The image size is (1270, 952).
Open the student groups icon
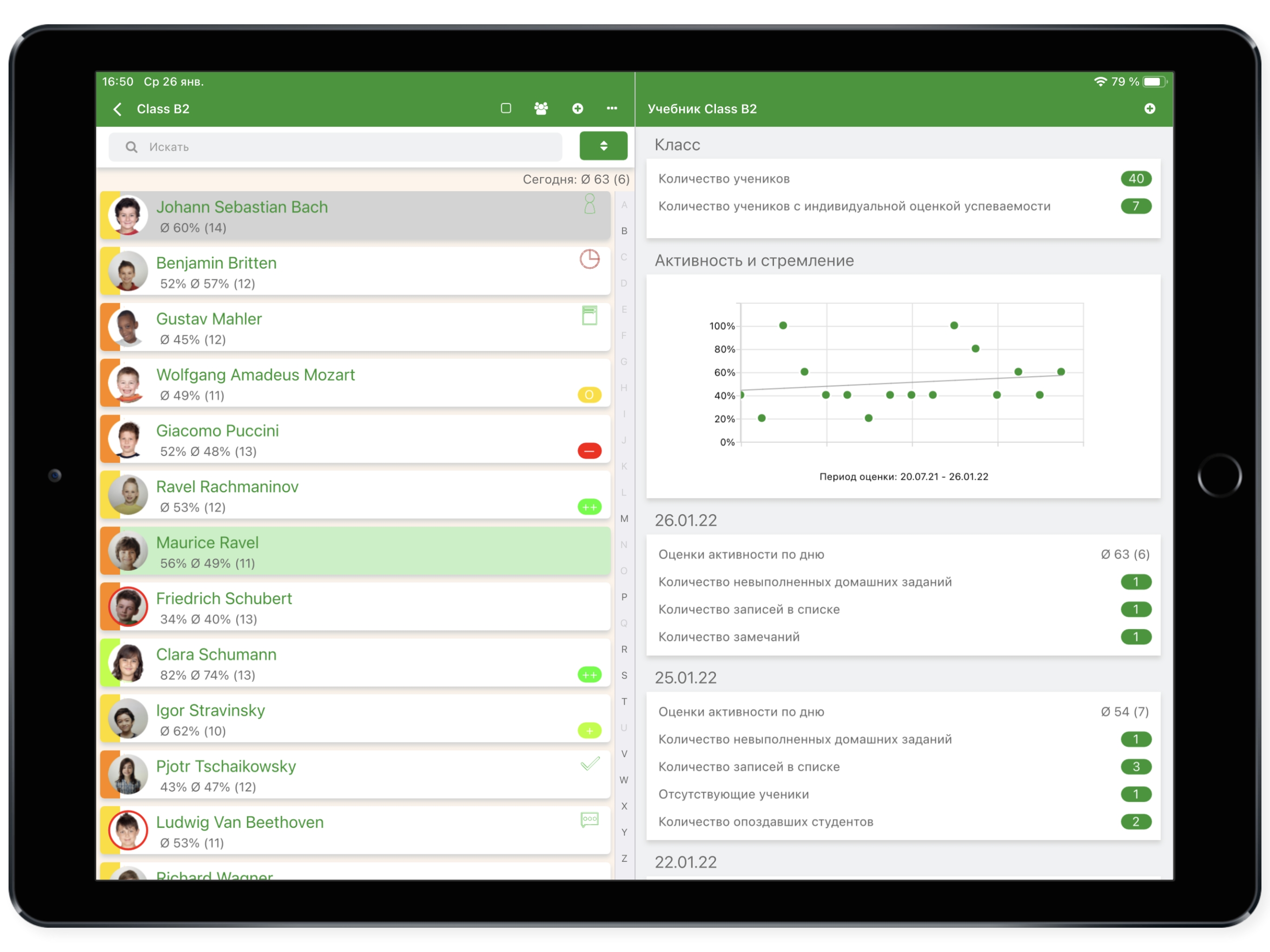coord(541,108)
